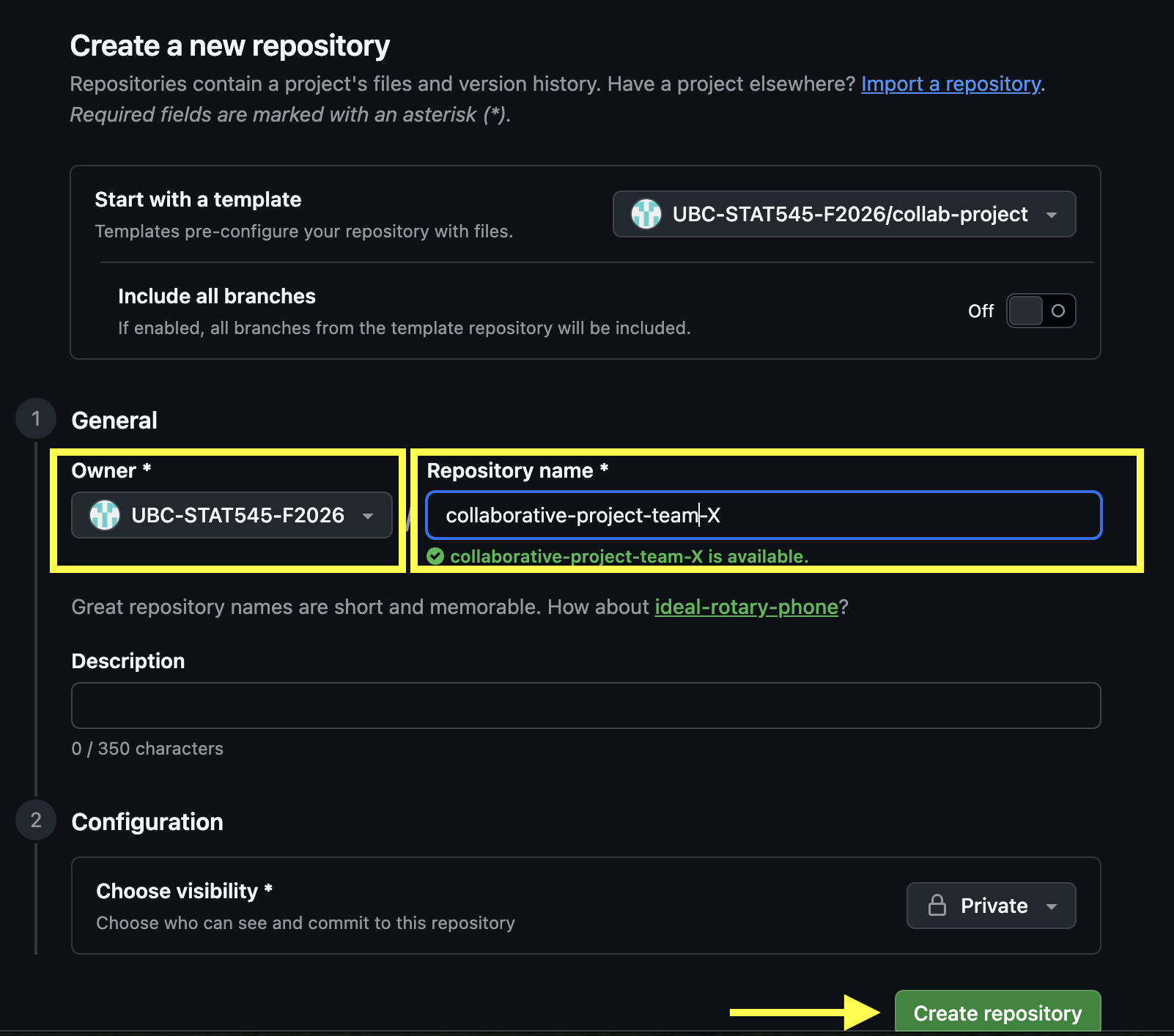
Task: Click the Import a repository link
Action: [x=950, y=84]
